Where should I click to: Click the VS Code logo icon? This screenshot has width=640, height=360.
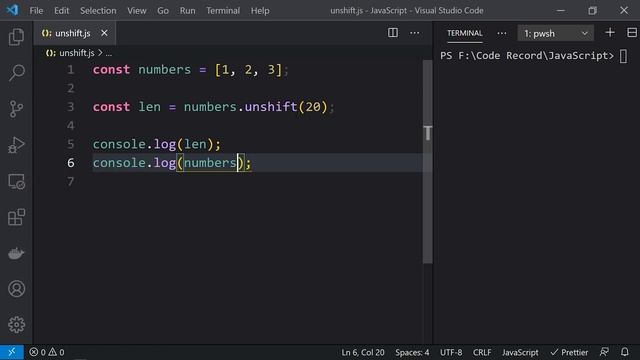pyautogui.click(x=12, y=10)
